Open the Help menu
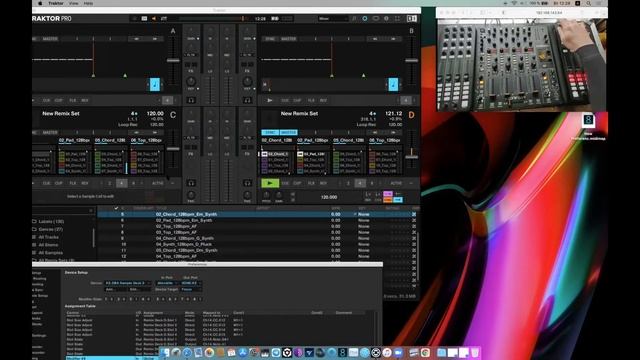This screenshot has height=360, width=640. click(88, 3)
